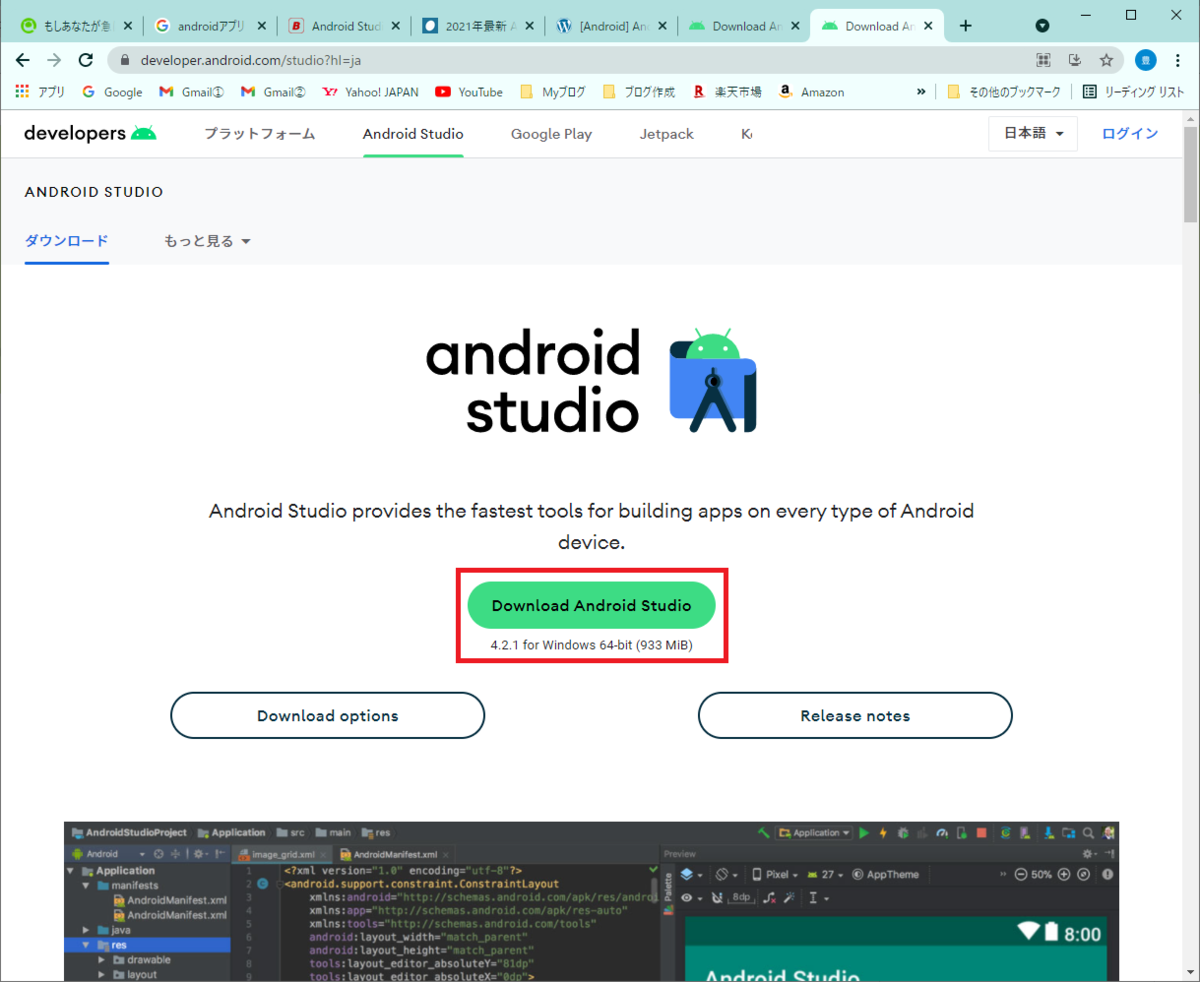The image size is (1200, 982).
Task: Switch to the 2021年最新 tab
Action: [477, 26]
